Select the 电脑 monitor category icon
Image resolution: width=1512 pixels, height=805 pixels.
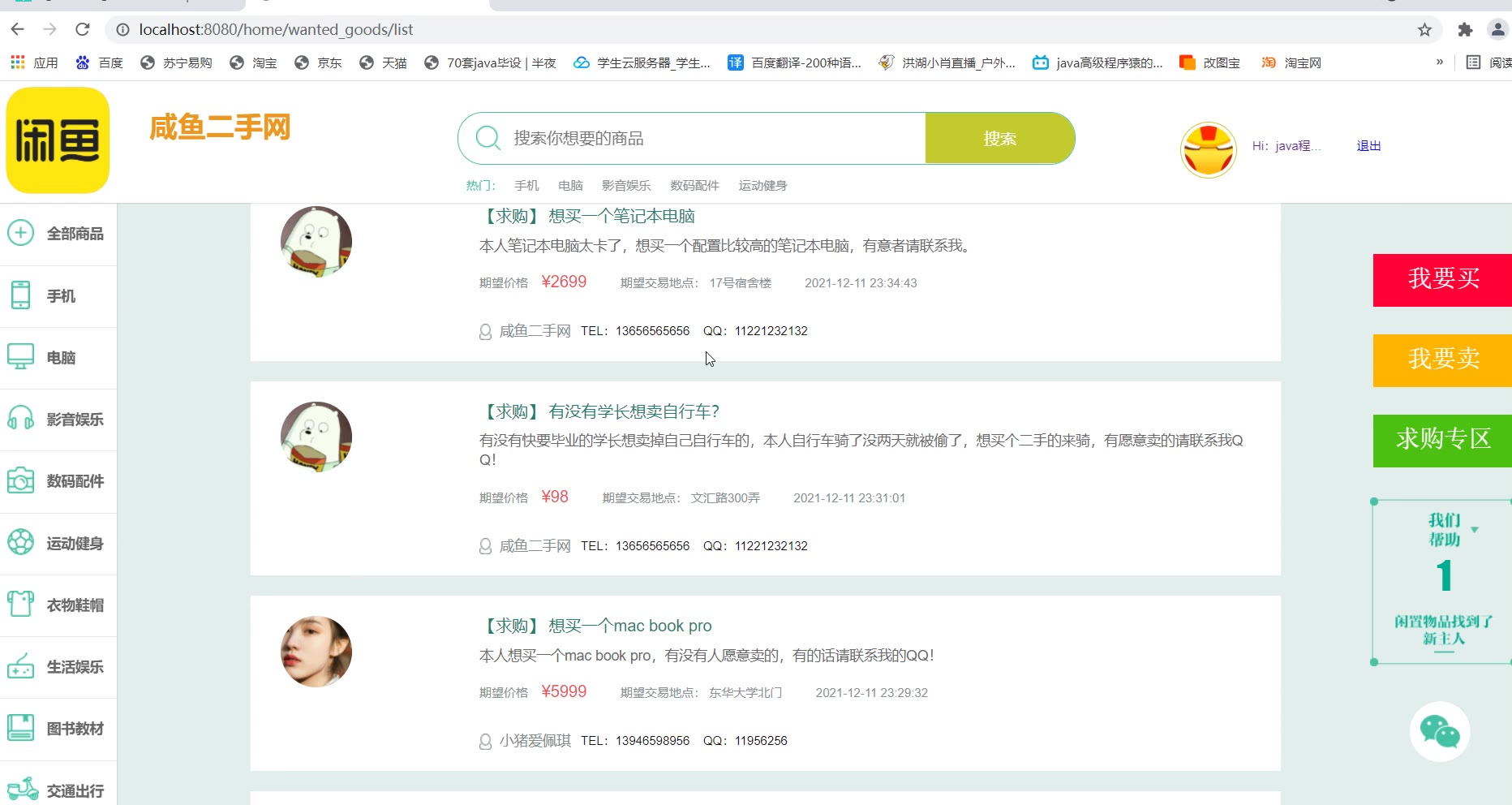tap(20, 357)
